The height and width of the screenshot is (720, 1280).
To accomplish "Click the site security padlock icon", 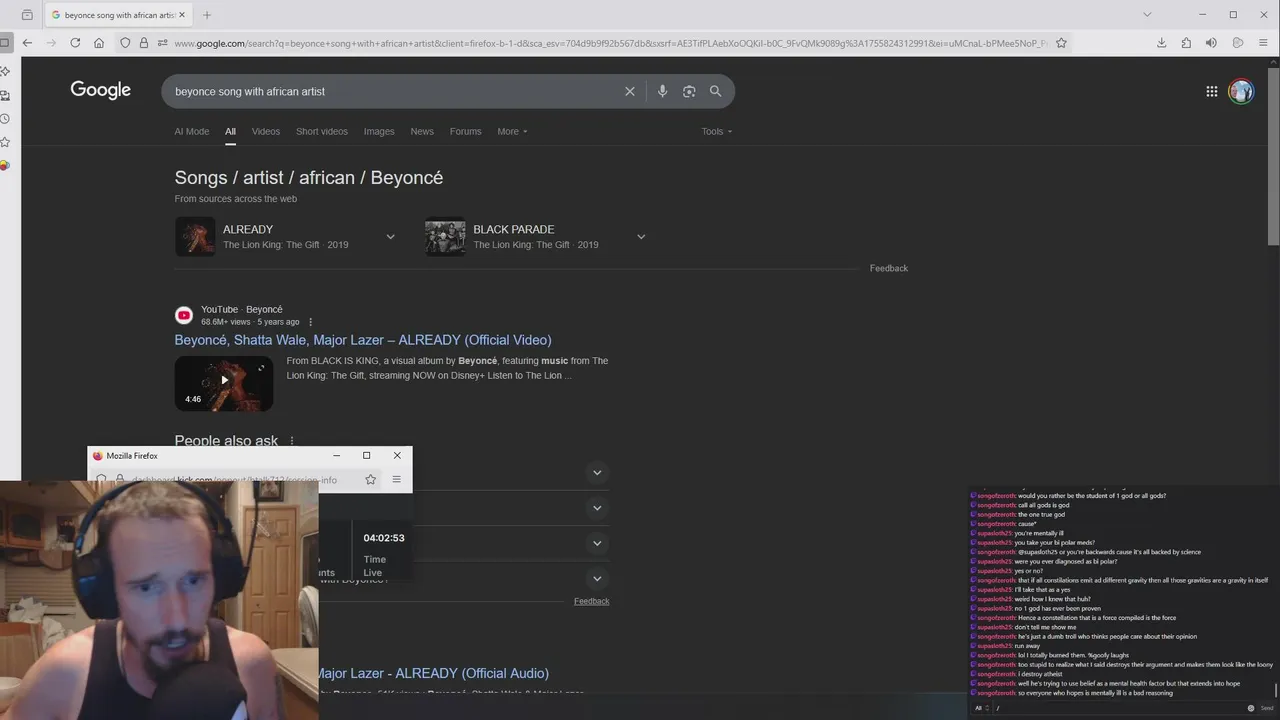I will 144,43.
